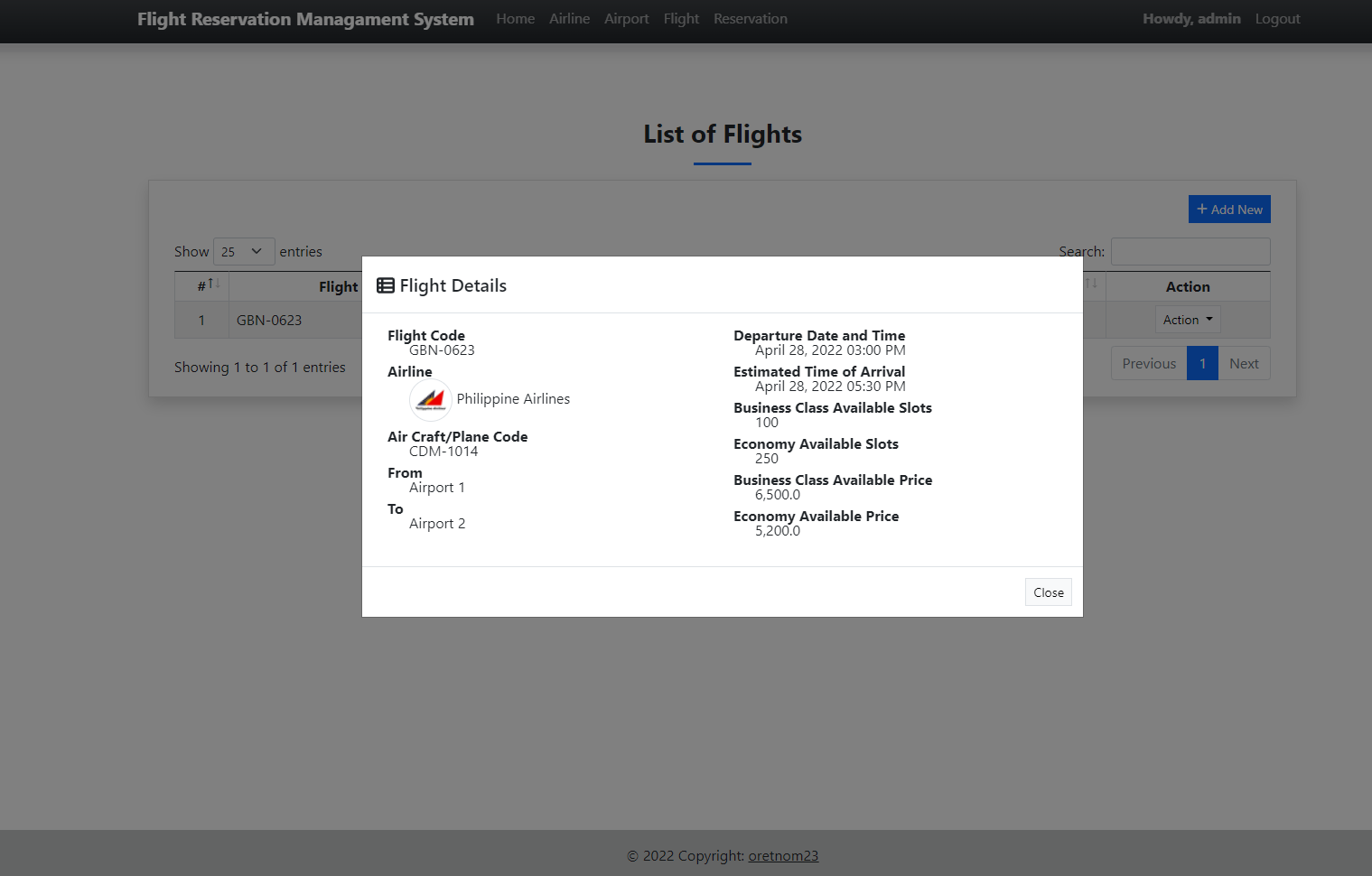Click the 'Airport 1' From value

(437, 488)
